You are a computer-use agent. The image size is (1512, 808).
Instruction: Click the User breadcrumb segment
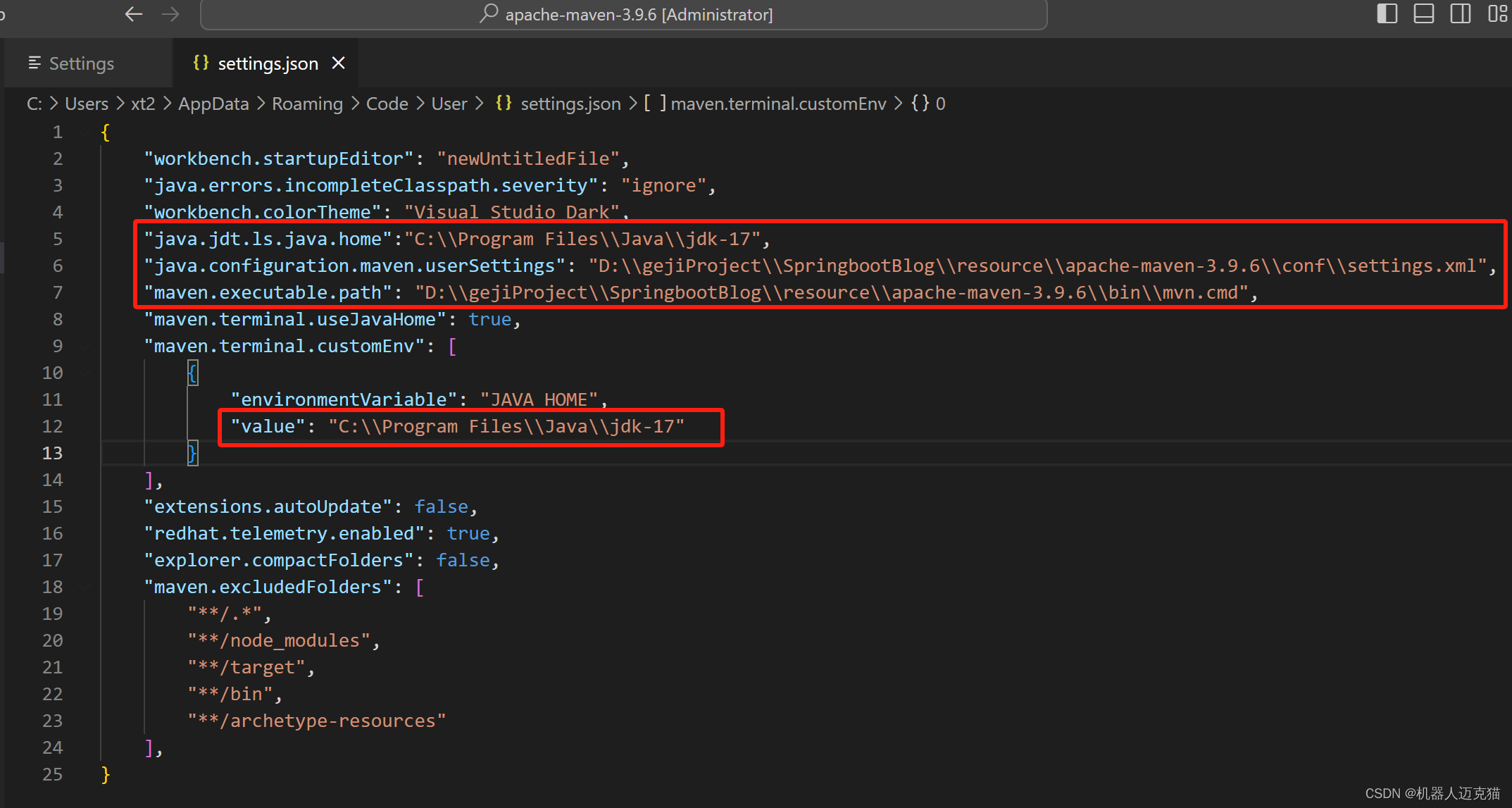point(449,104)
